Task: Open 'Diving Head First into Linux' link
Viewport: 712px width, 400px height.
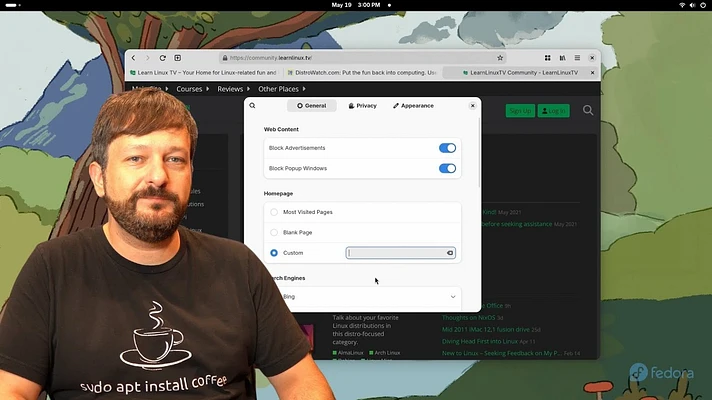Action: click(x=480, y=341)
